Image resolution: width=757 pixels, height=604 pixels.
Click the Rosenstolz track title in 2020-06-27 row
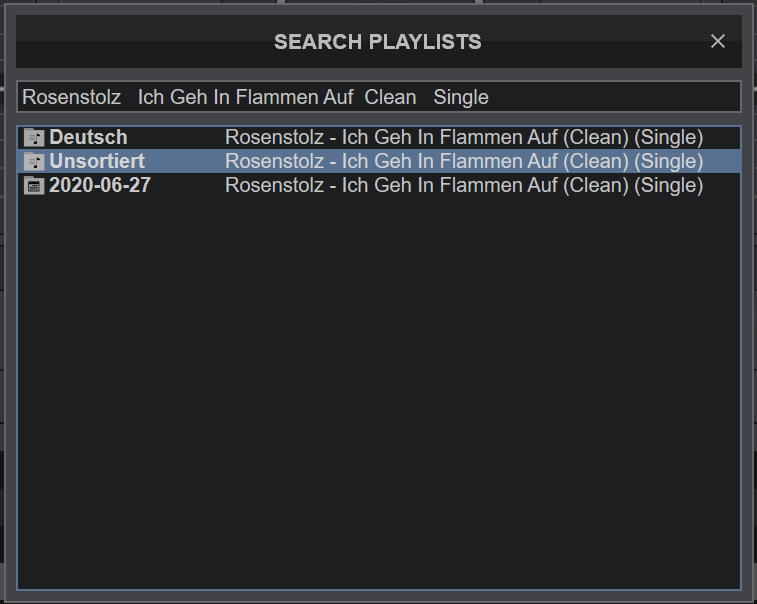(x=464, y=185)
